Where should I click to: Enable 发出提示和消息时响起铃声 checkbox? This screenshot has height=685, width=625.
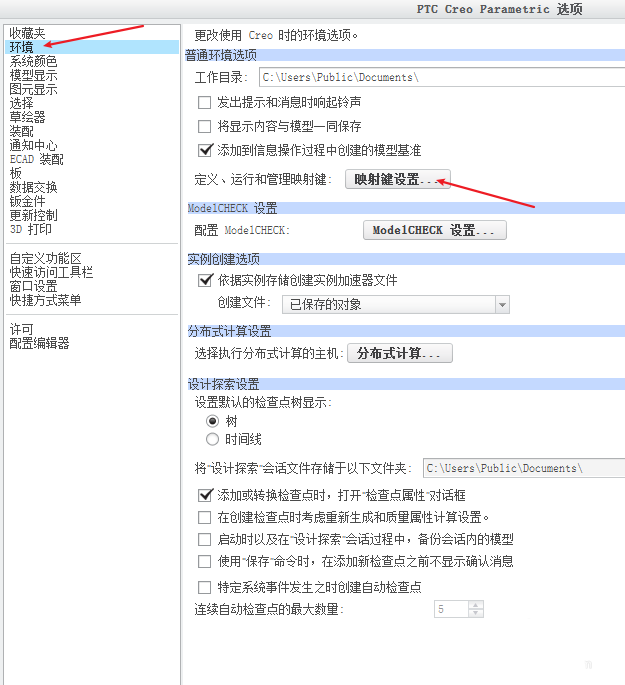pyautogui.click(x=204, y=103)
